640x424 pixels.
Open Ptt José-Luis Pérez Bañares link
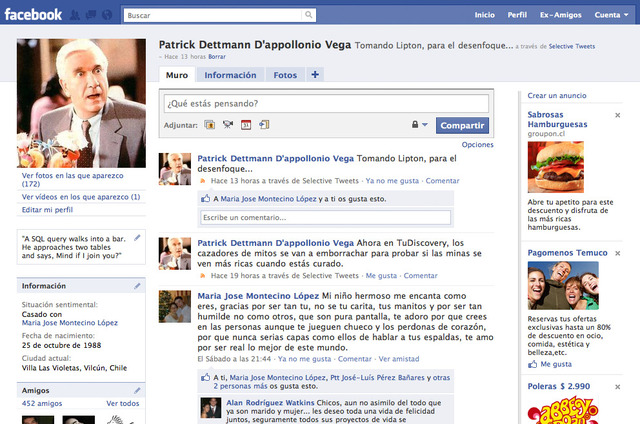tap(377, 377)
